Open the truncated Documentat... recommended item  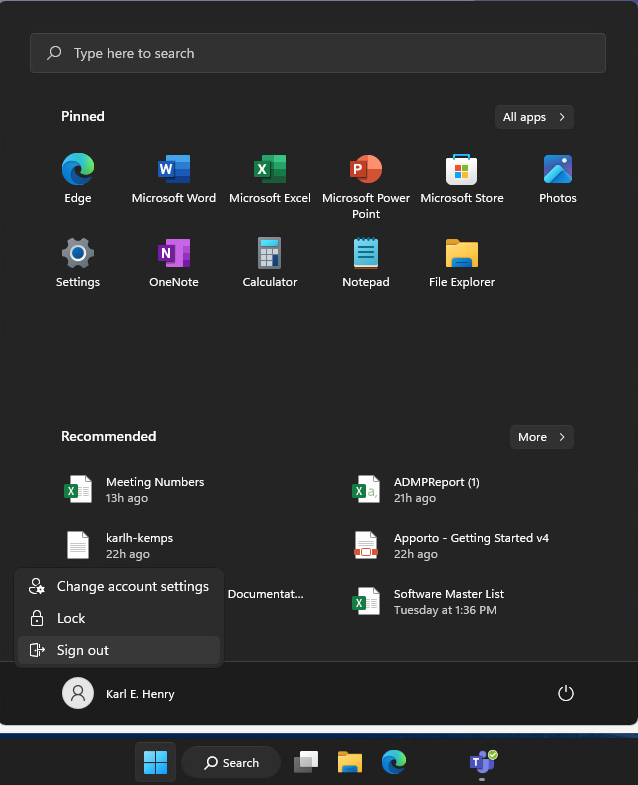(265, 594)
